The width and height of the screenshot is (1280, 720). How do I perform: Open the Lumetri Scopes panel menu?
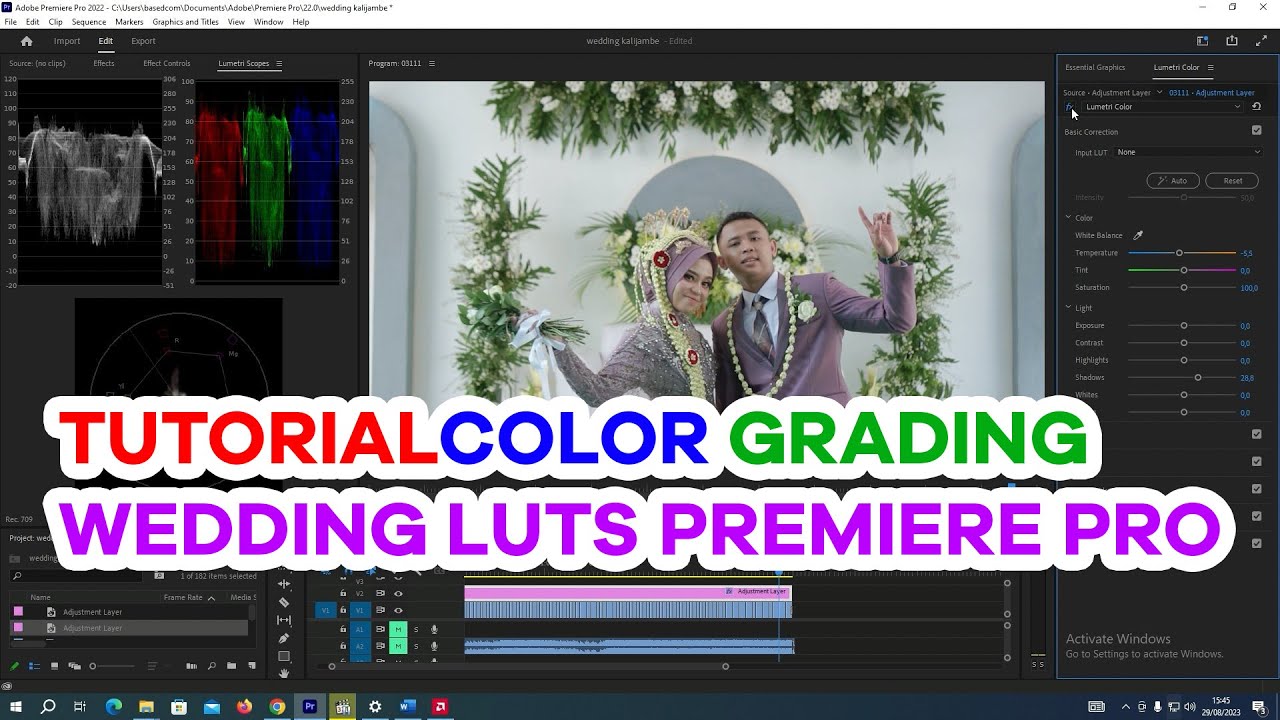point(279,64)
